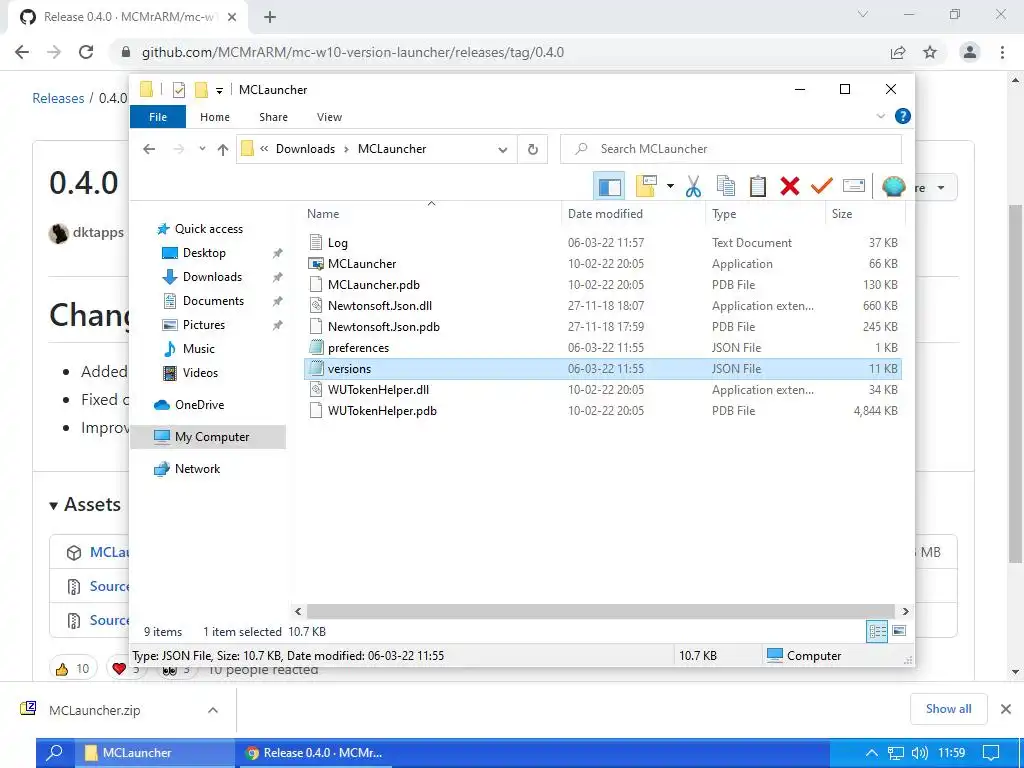Viewport: 1024px width, 768px height.
Task: Select Videos in navigation pane
Action: point(200,373)
